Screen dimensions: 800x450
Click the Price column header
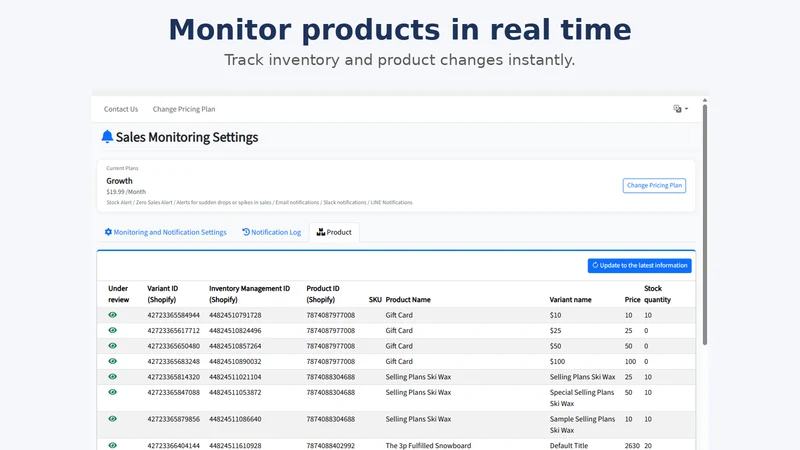[632, 299]
